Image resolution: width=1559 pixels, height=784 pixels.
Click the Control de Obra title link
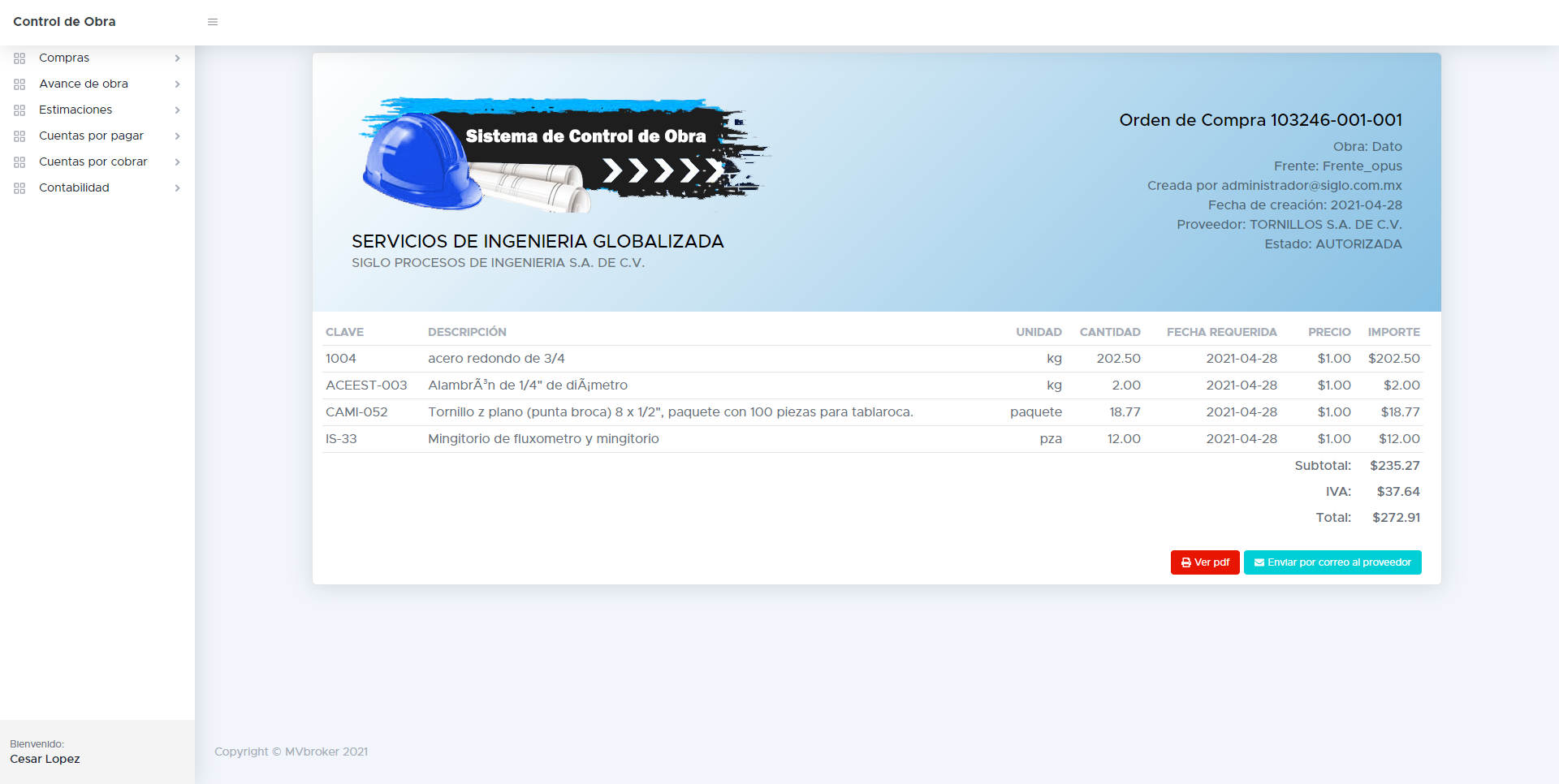[64, 22]
